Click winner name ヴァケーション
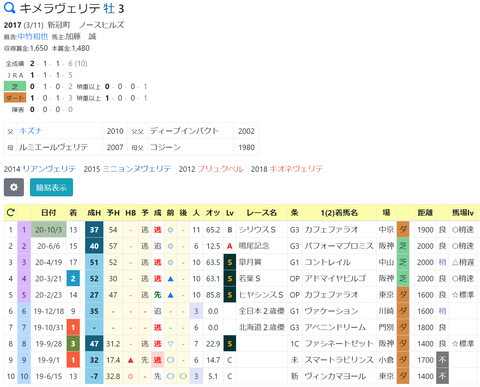 click(332, 311)
